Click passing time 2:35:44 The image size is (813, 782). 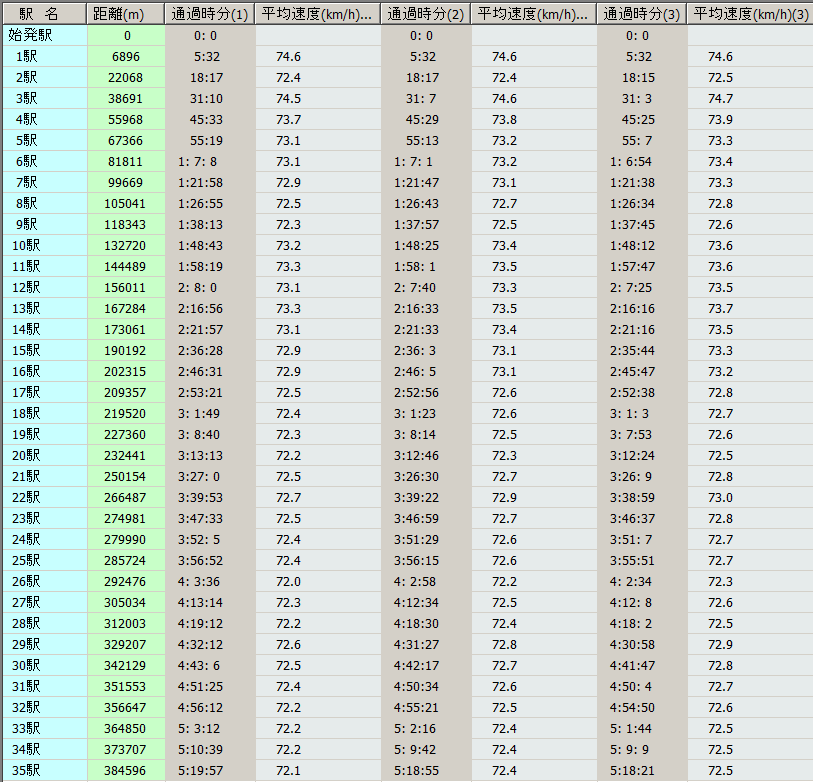(633, 351)
